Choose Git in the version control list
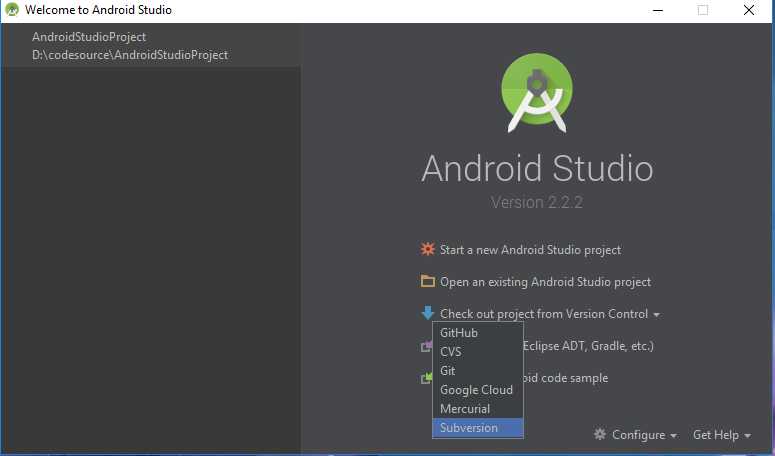 click(477, 371)
